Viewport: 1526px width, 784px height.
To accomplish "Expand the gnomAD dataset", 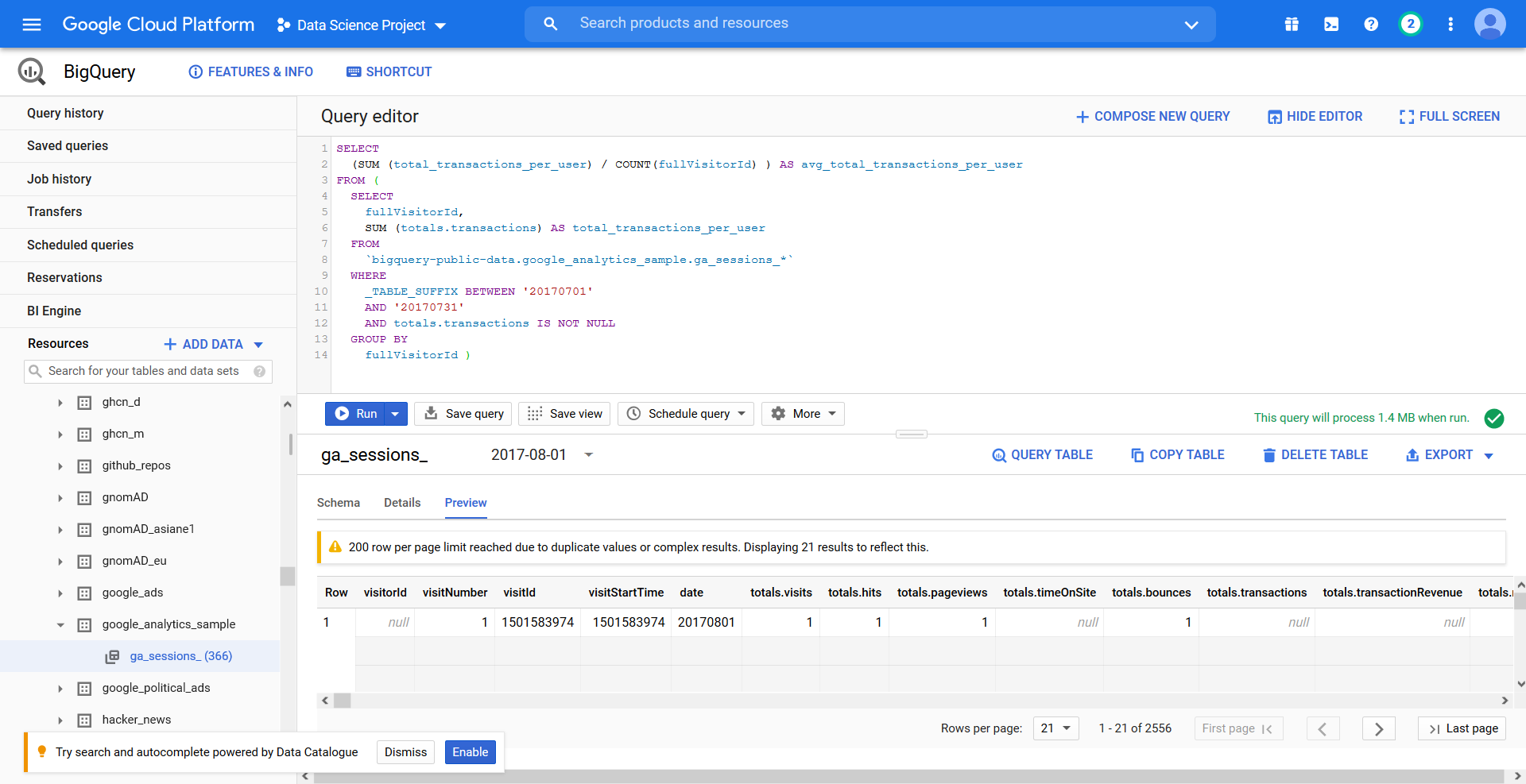I will [60, 498].
